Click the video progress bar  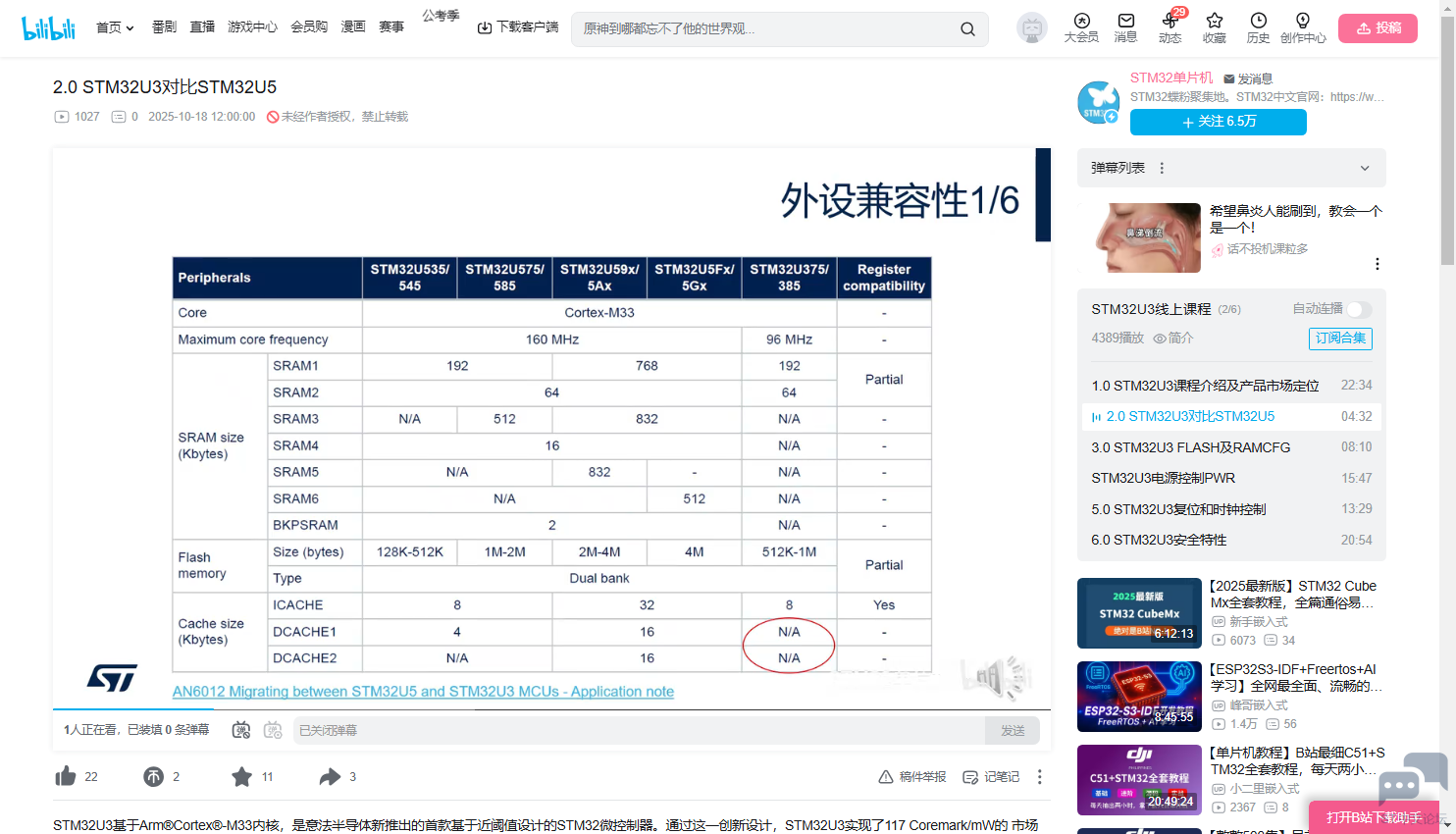tap(551, 708)
